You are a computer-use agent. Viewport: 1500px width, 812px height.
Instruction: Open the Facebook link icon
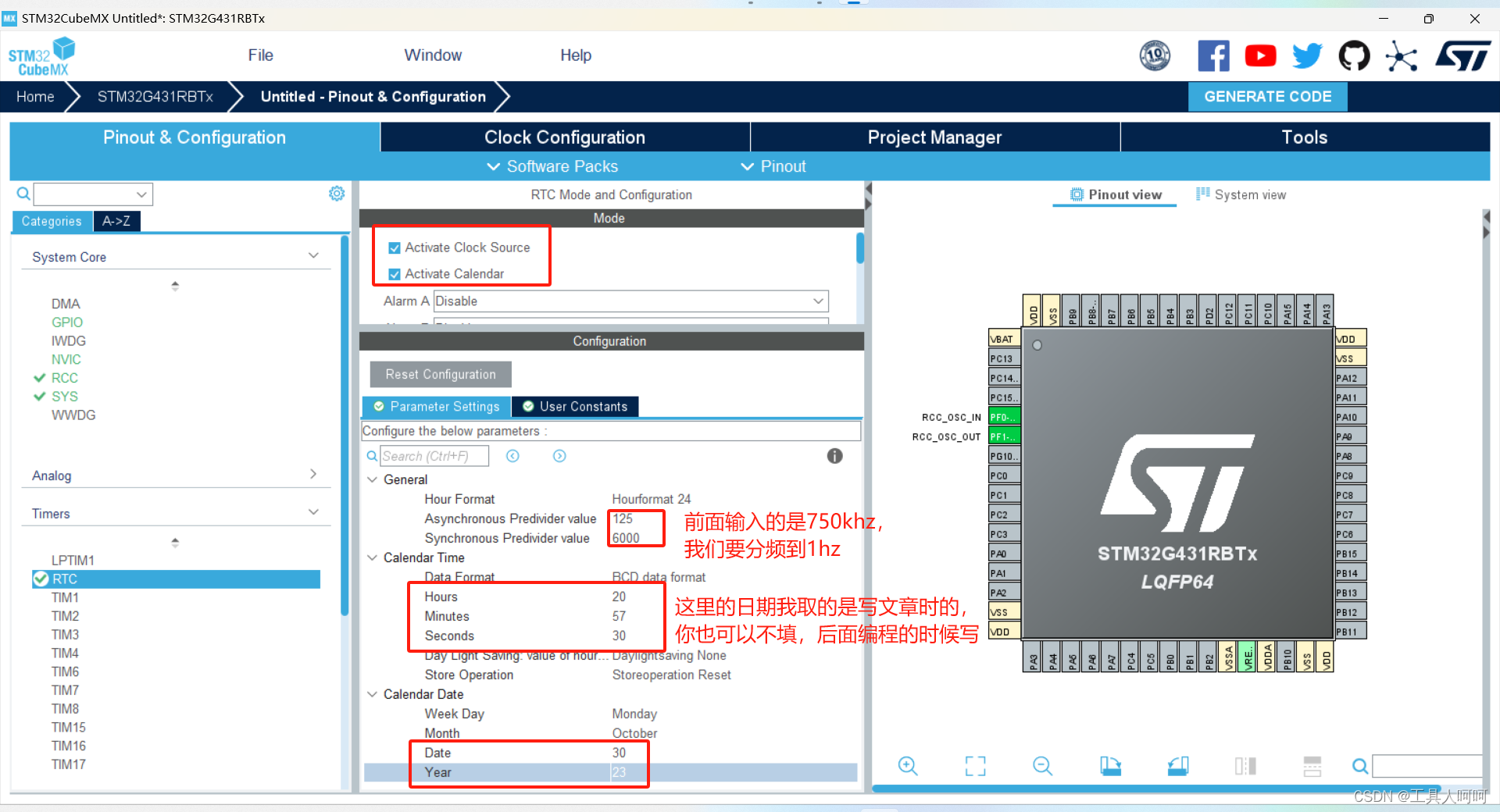(1213, 56)
